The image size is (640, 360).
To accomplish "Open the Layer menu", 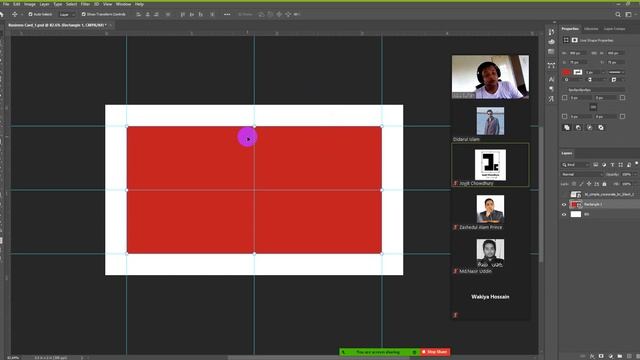I will point(44,4).
